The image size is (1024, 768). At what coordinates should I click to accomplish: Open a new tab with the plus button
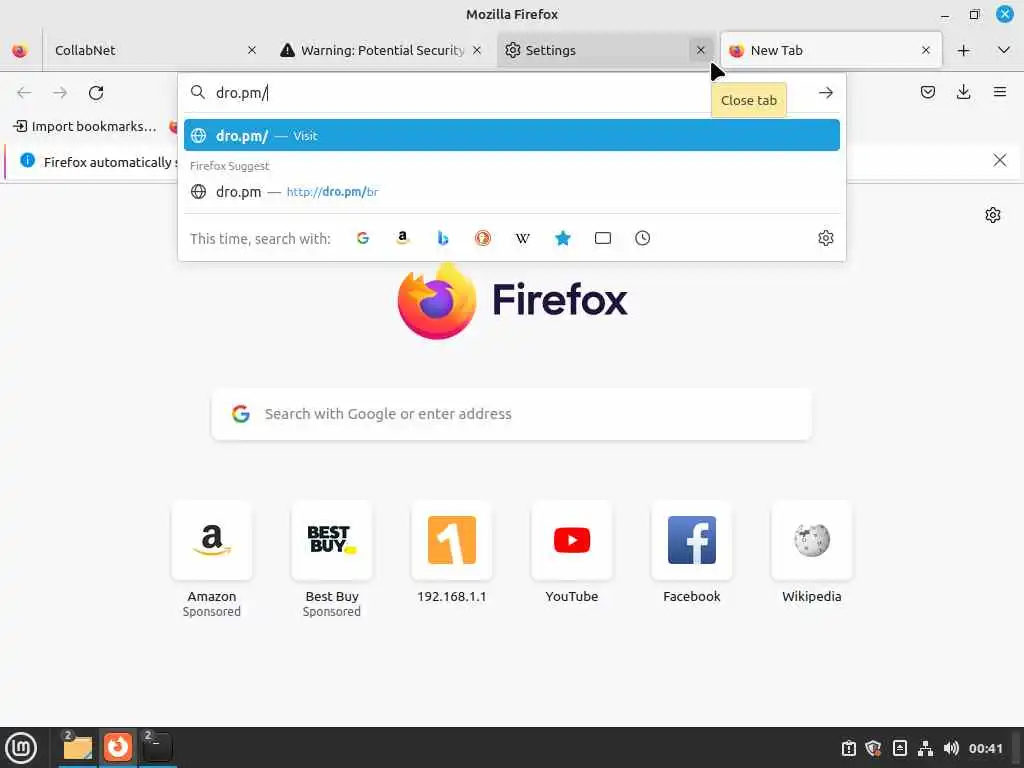click(x=963, y=50)
